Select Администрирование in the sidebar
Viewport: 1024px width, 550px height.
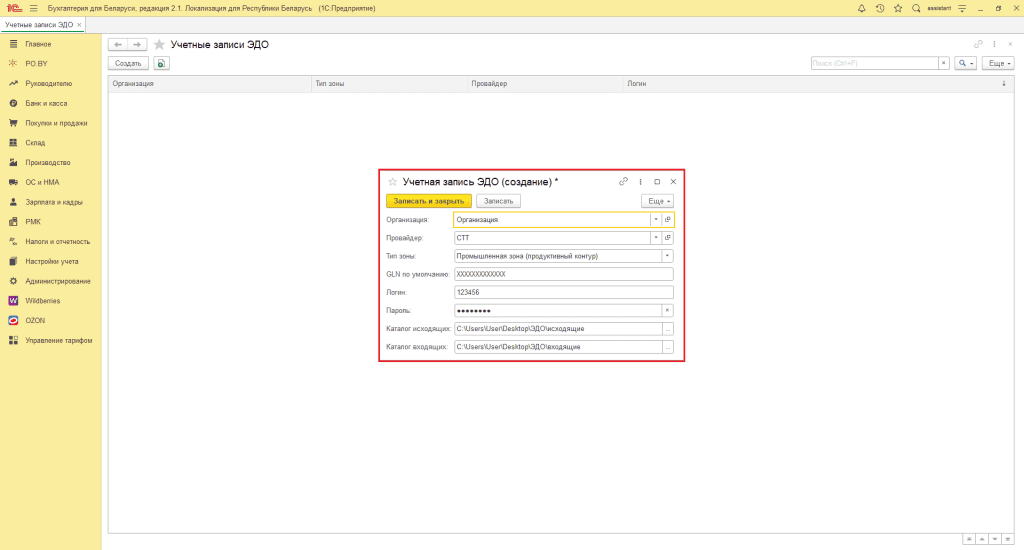tap(57, 281)
